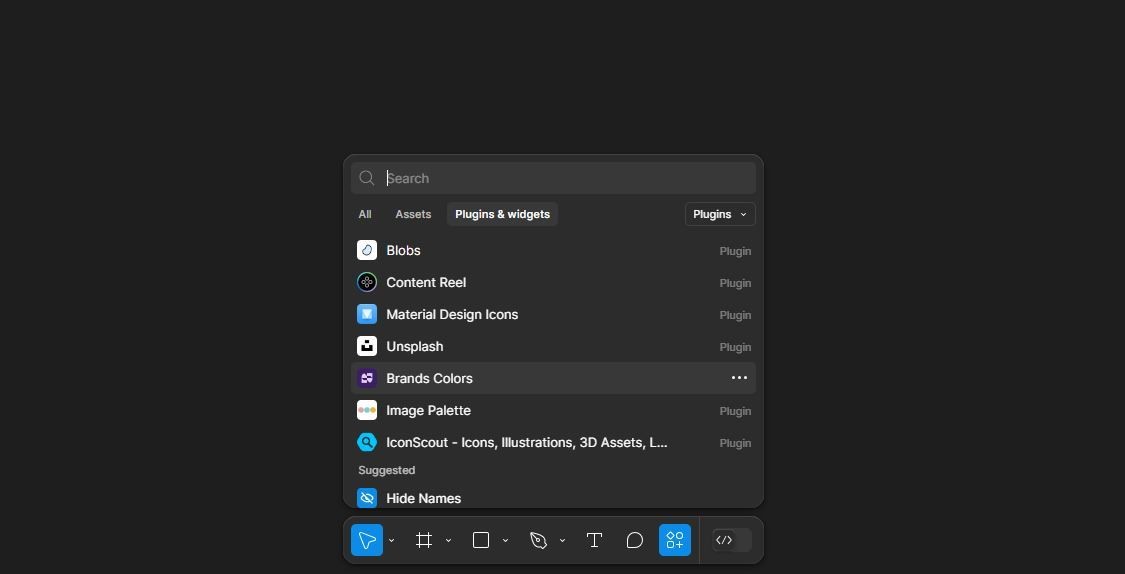Click the Search input field
Image resolution: width=1125 pixels, height=574 pixels.
coord(553,178)
